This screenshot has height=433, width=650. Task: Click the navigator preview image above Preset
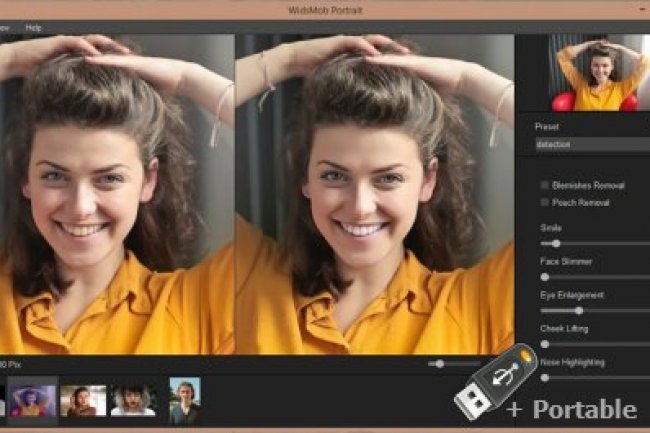[598, 73]
